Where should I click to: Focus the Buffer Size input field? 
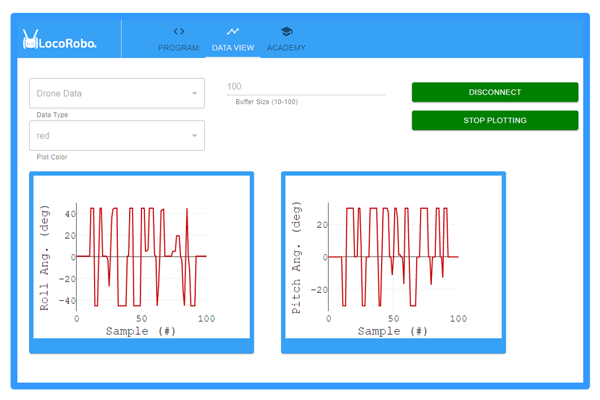[x=305, y=87]
